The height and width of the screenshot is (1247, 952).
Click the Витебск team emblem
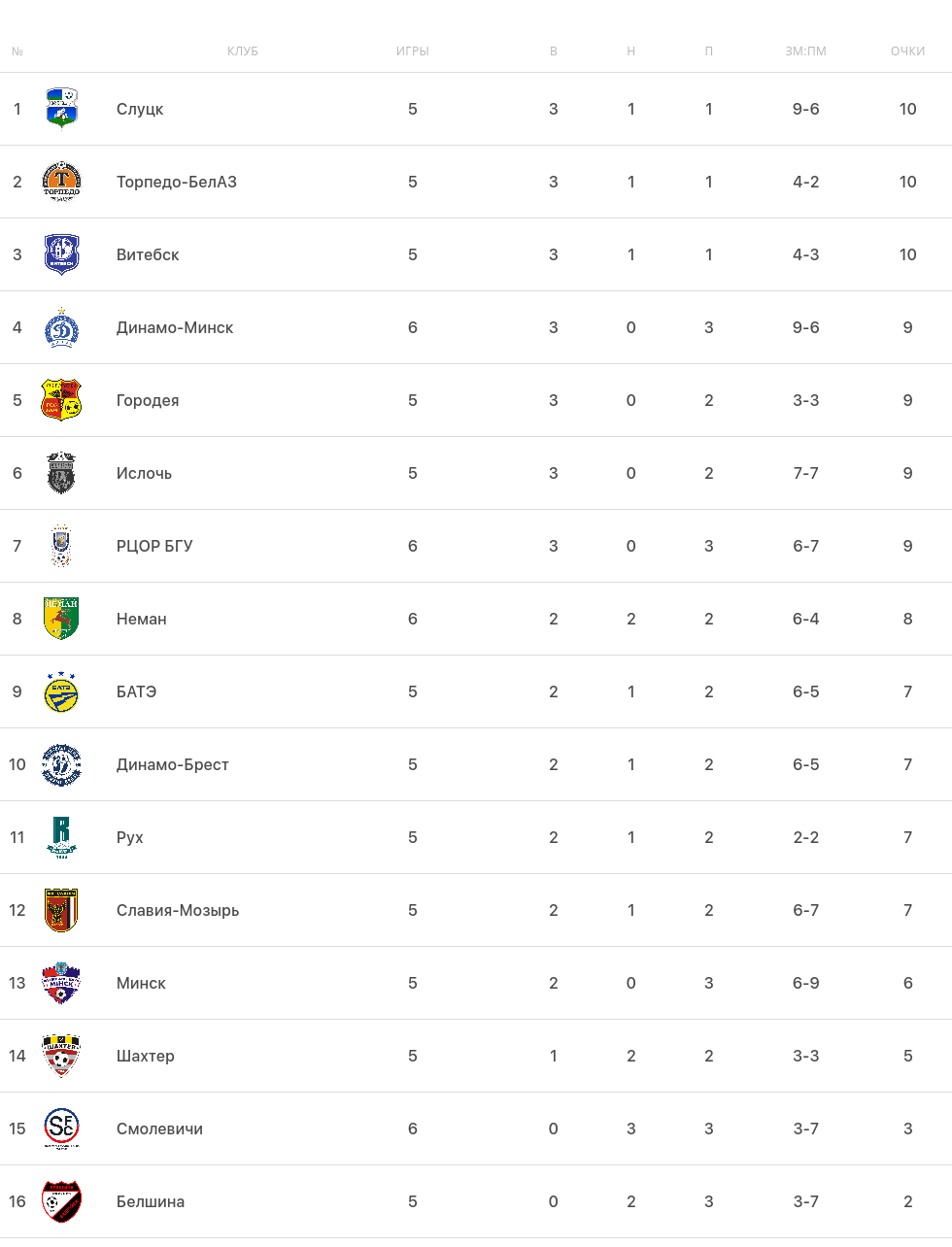61,254
